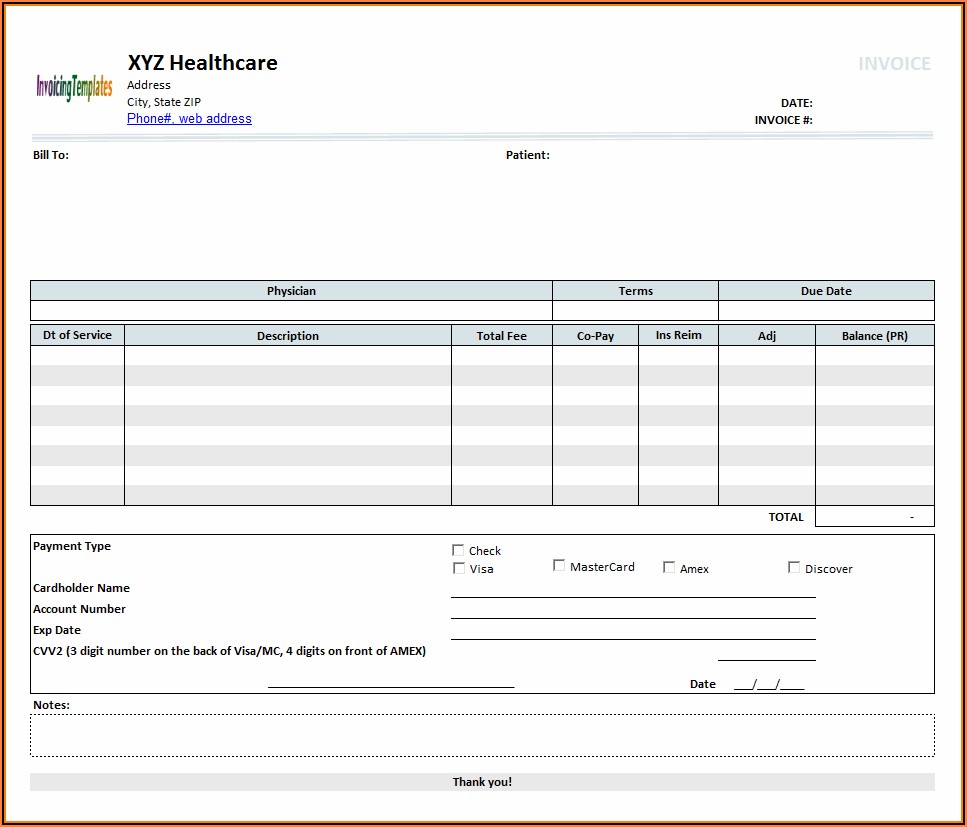Click the InvoicingTemplates logo
The width and height of the screenshot is (967, 827).
click(74, 88)
